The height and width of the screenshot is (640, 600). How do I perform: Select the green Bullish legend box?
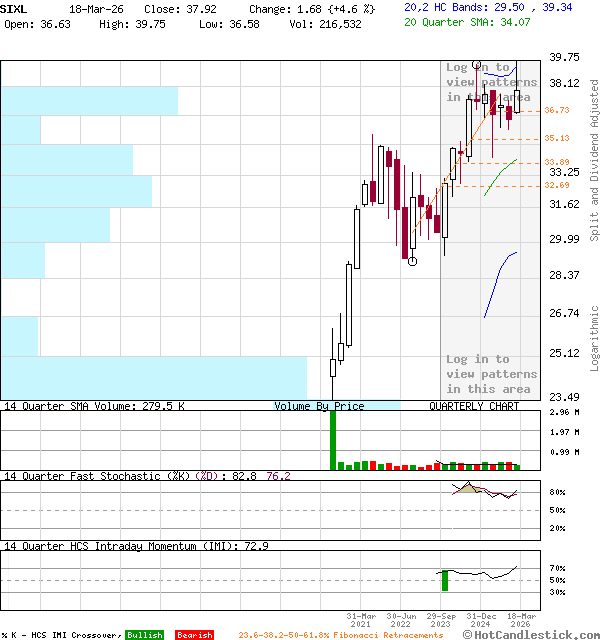pyautogui.click(x=144, y=635)
